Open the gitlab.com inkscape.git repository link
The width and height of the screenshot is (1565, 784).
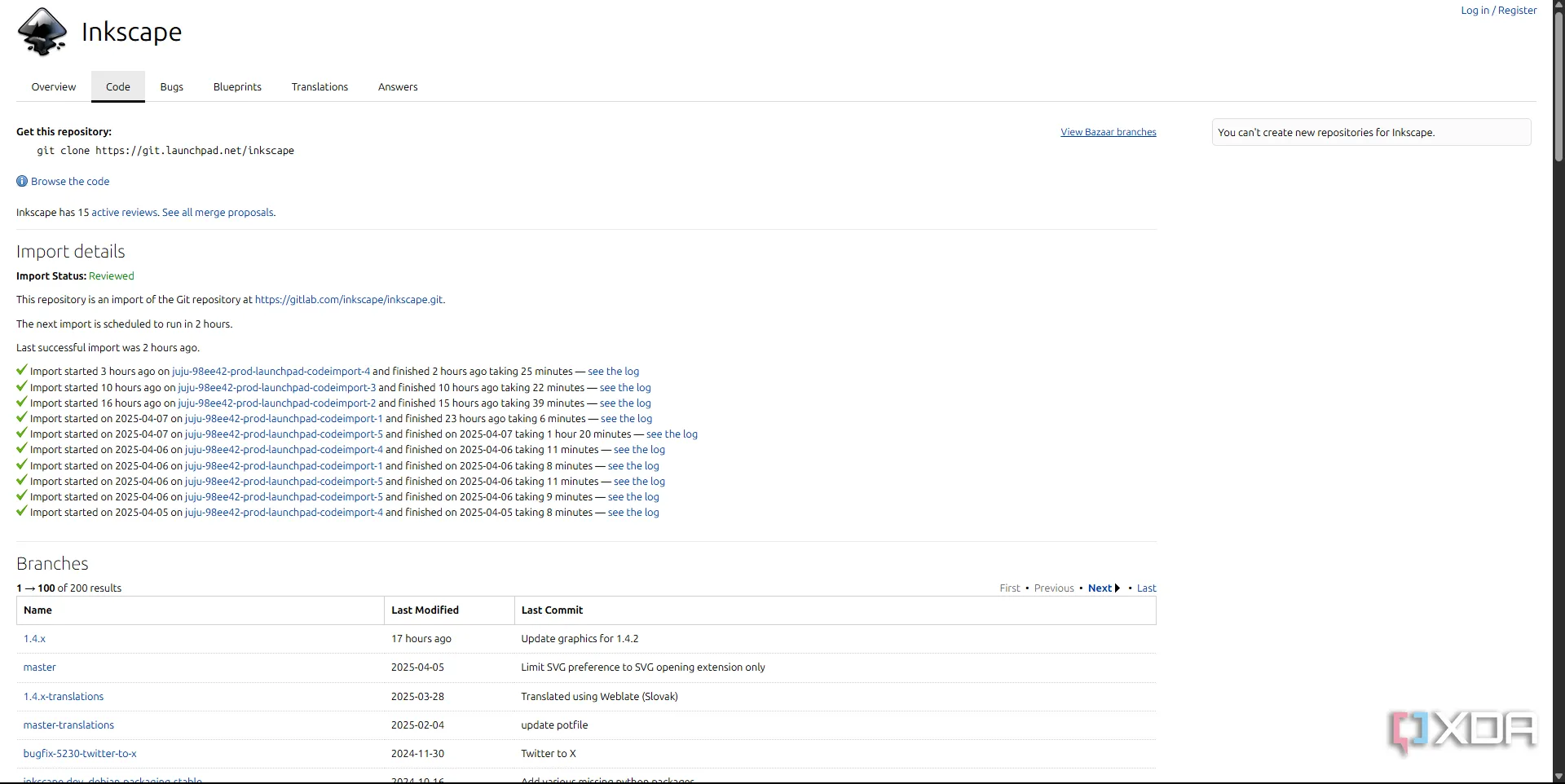tap(349, 300)
